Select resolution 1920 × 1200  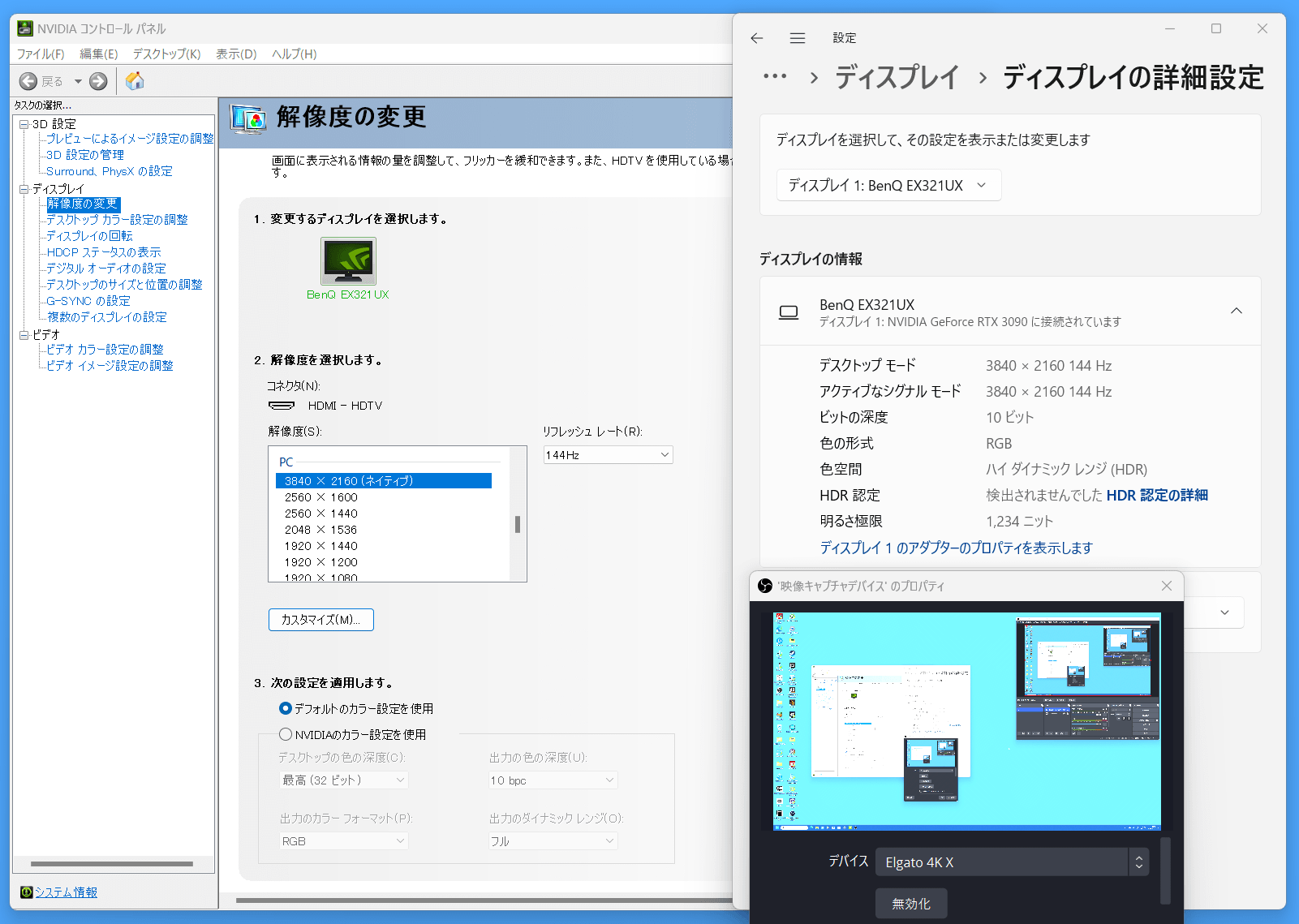[x=321, y=562]
